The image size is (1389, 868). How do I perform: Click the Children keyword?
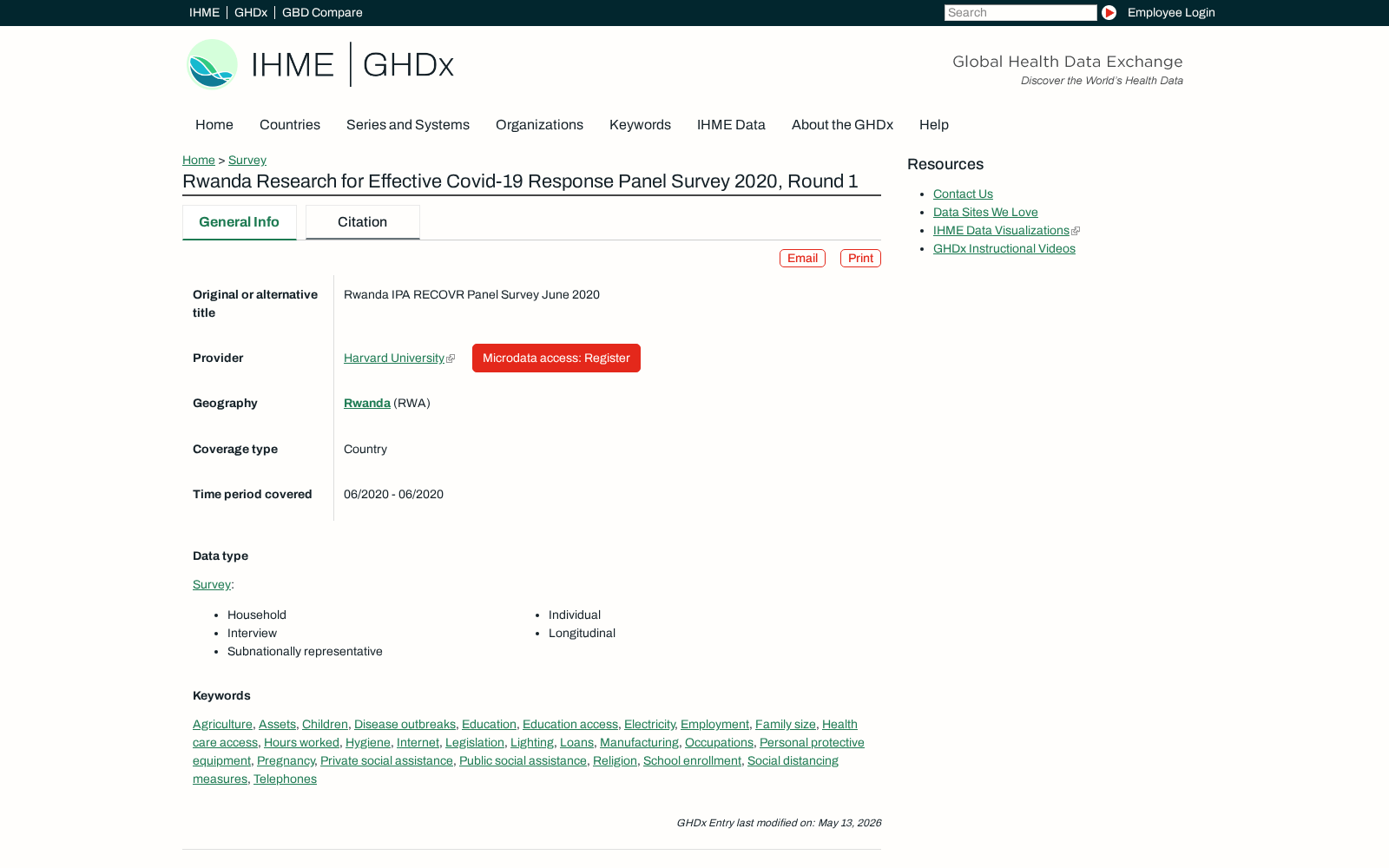point(325,725)
